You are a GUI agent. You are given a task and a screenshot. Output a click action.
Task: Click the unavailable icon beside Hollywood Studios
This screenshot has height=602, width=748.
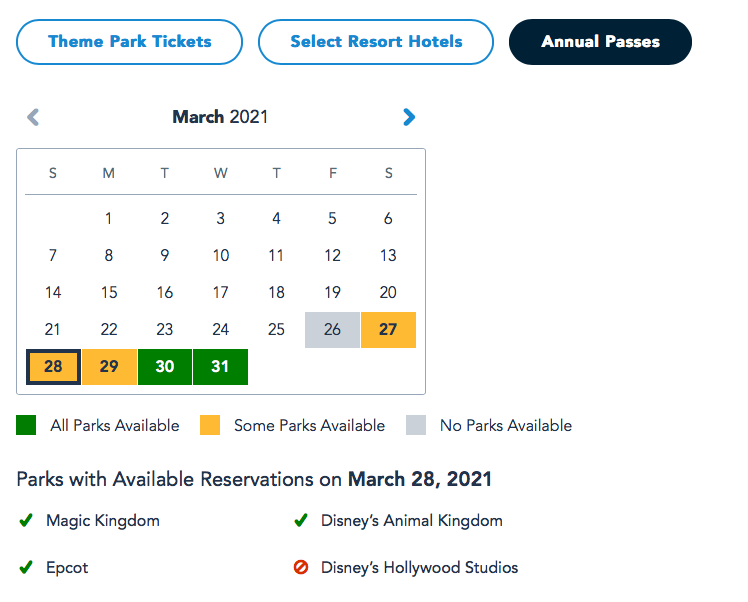point(300,567)
